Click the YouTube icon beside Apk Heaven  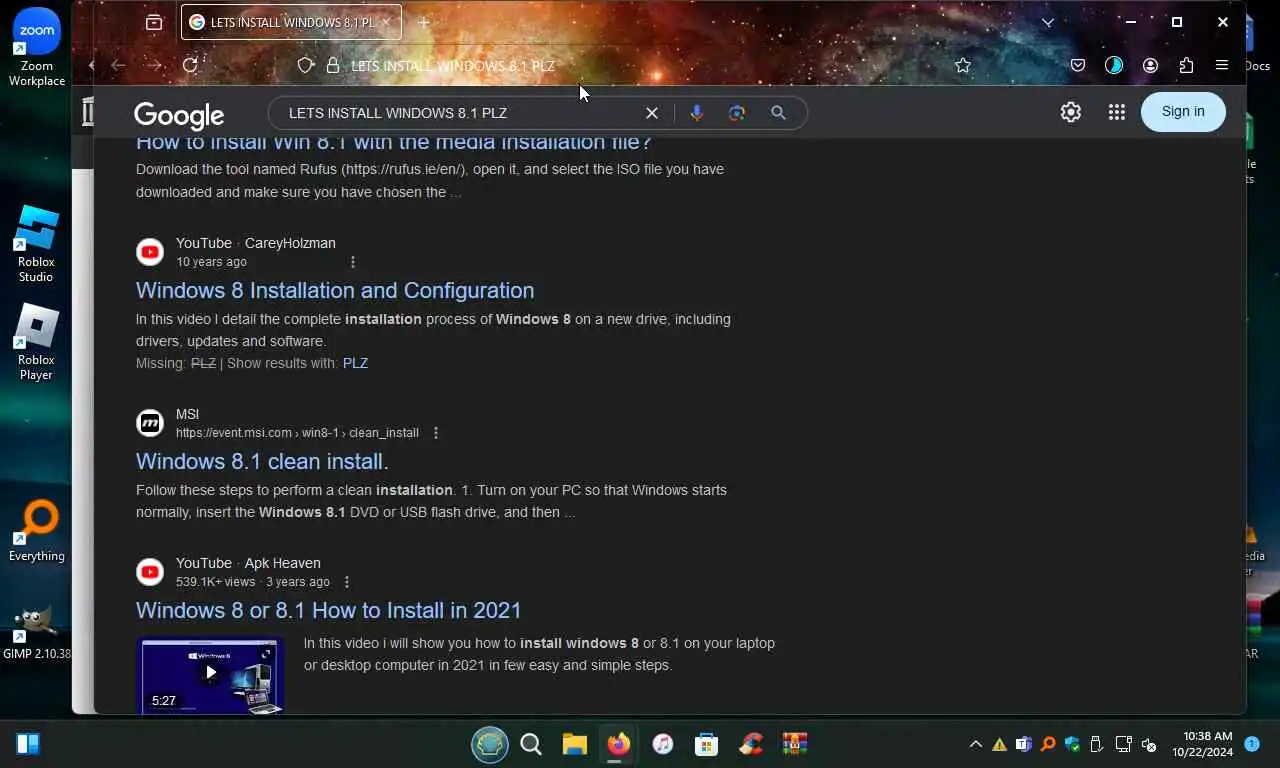point(150,572)
